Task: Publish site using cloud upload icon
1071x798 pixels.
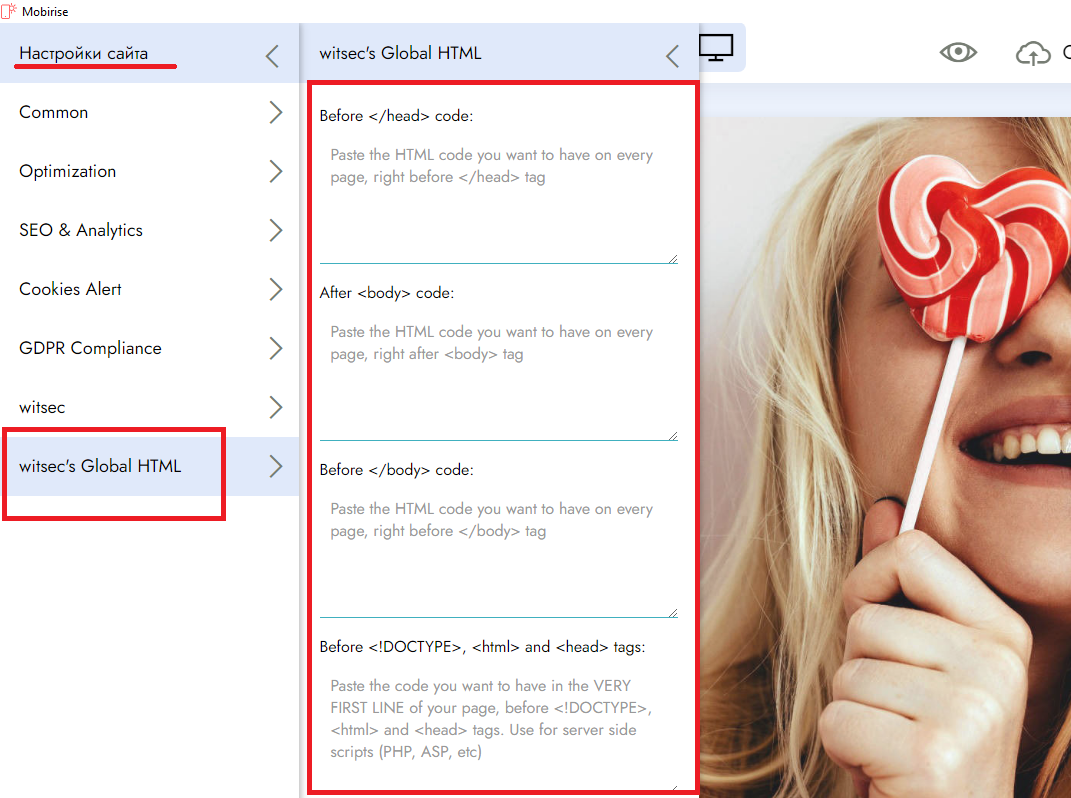Action: [x=1033, y=53]
